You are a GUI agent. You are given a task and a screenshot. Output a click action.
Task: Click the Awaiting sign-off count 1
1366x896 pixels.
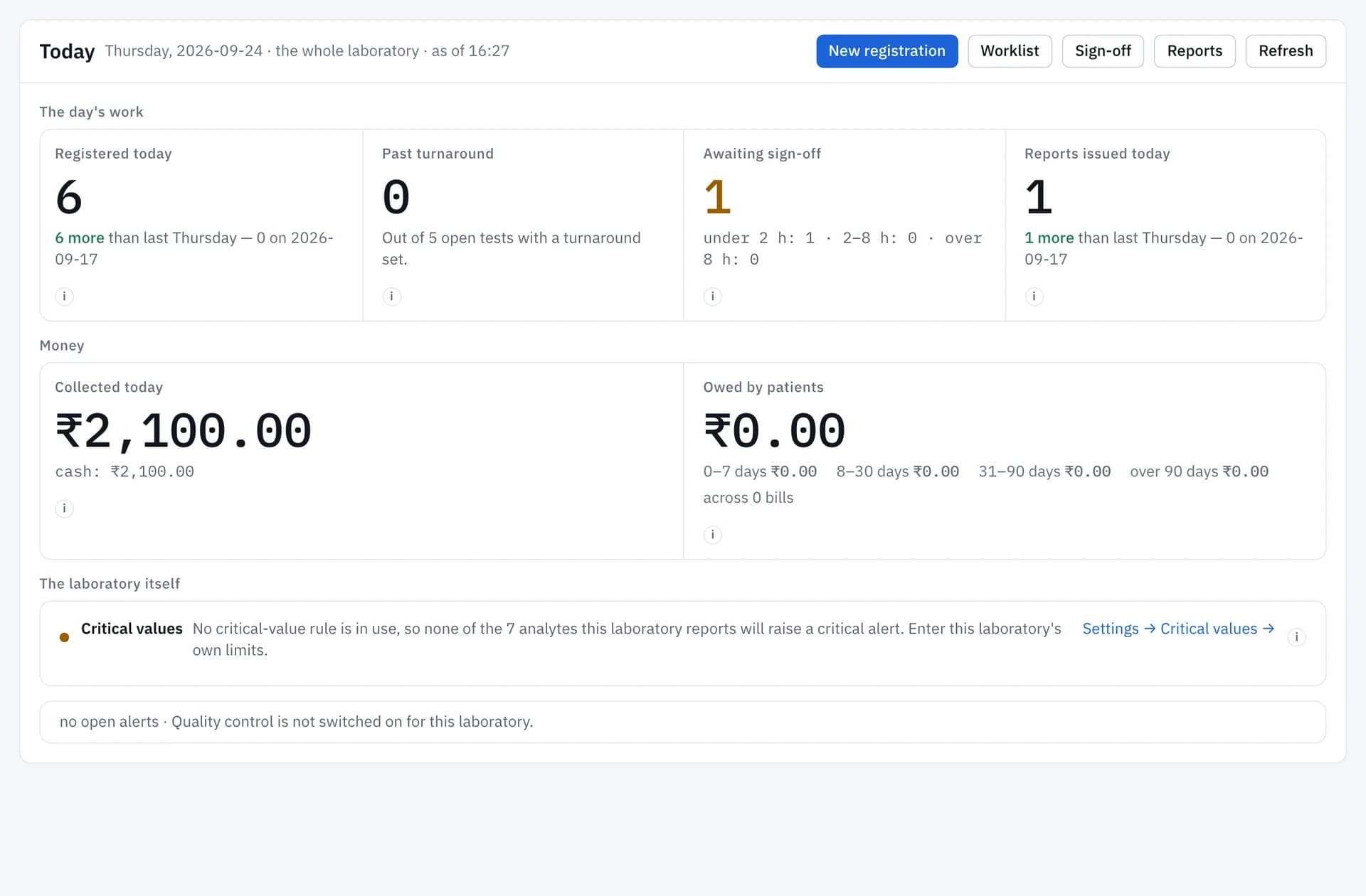click(717, 197)
